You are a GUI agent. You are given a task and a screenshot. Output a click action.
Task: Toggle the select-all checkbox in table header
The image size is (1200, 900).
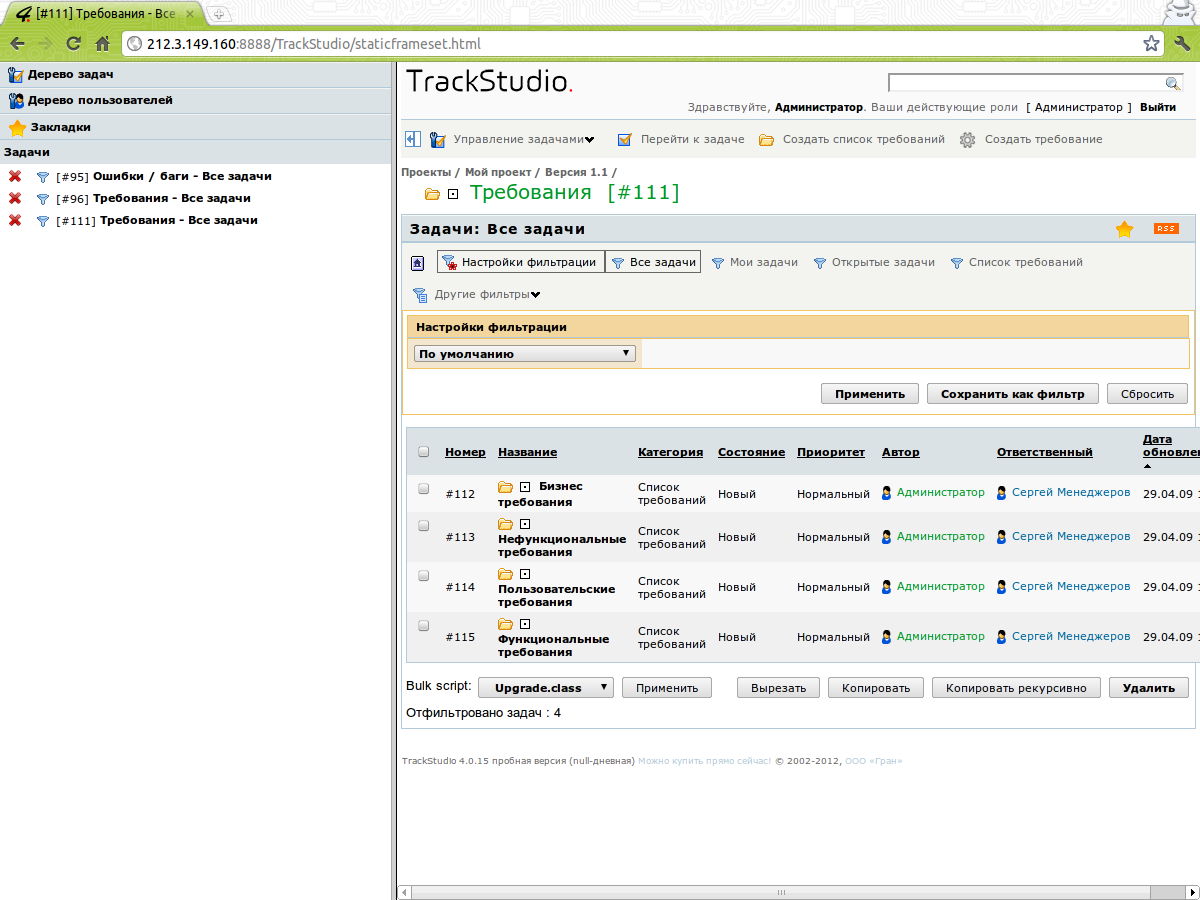click(423, 452)
